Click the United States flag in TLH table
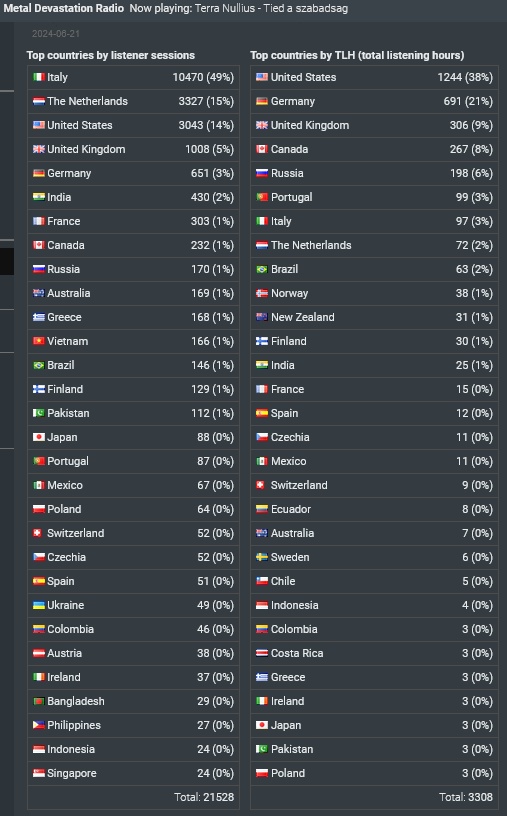 point(262,77)
